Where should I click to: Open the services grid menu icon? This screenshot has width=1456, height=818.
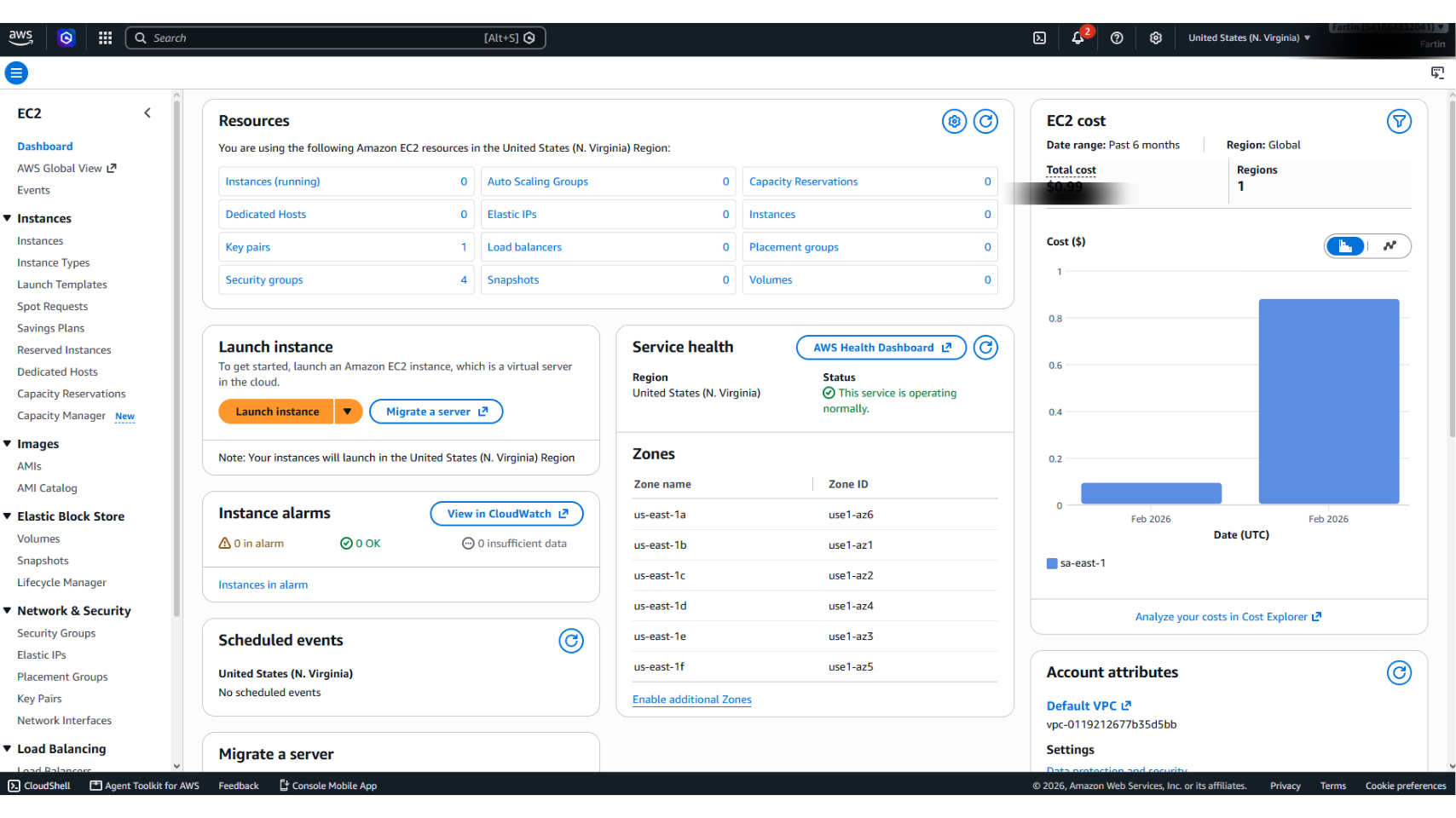pyautogui.click(x=106, y=37)
